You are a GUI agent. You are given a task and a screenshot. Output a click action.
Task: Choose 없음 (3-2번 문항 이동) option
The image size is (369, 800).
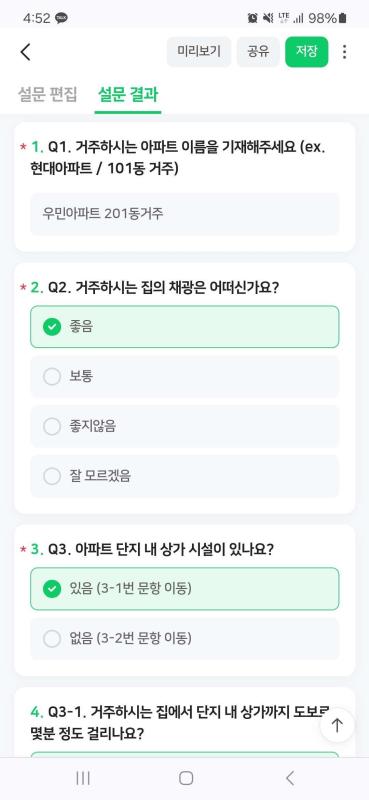[x=184, y=638]
